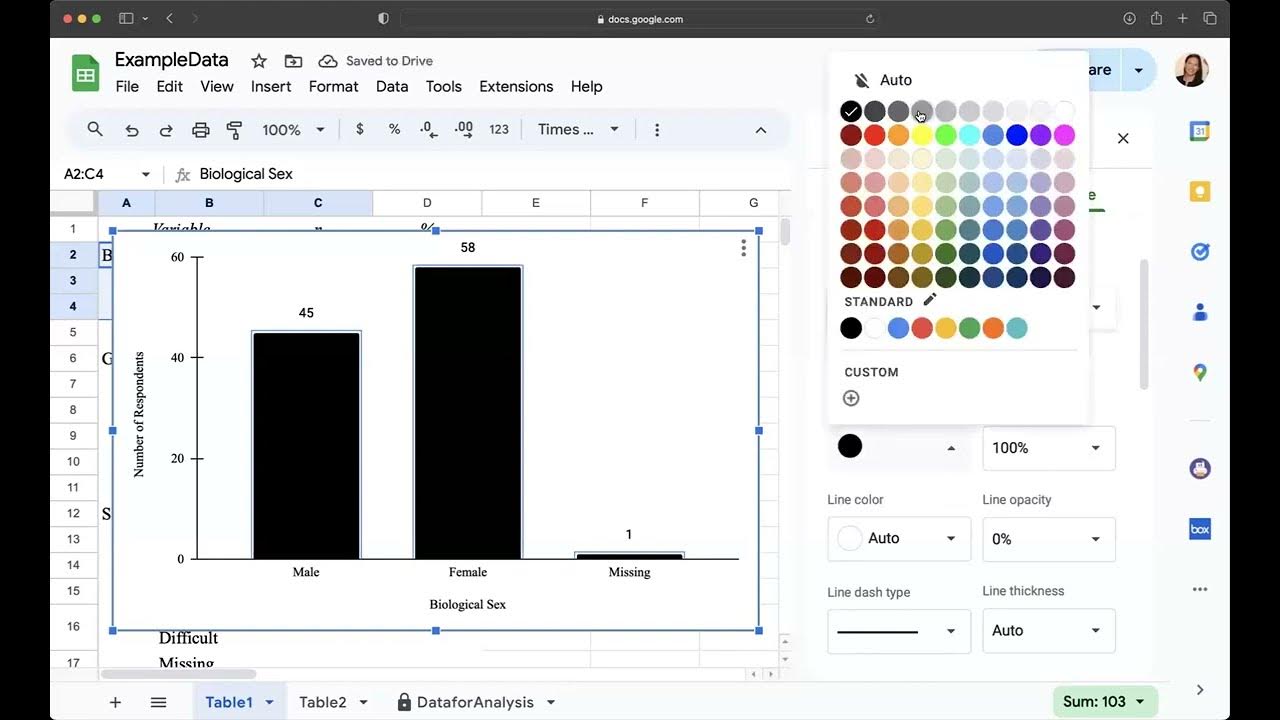Click the Google account profile picture
The image size is (1280, 720).
(x=1192, y=70)
